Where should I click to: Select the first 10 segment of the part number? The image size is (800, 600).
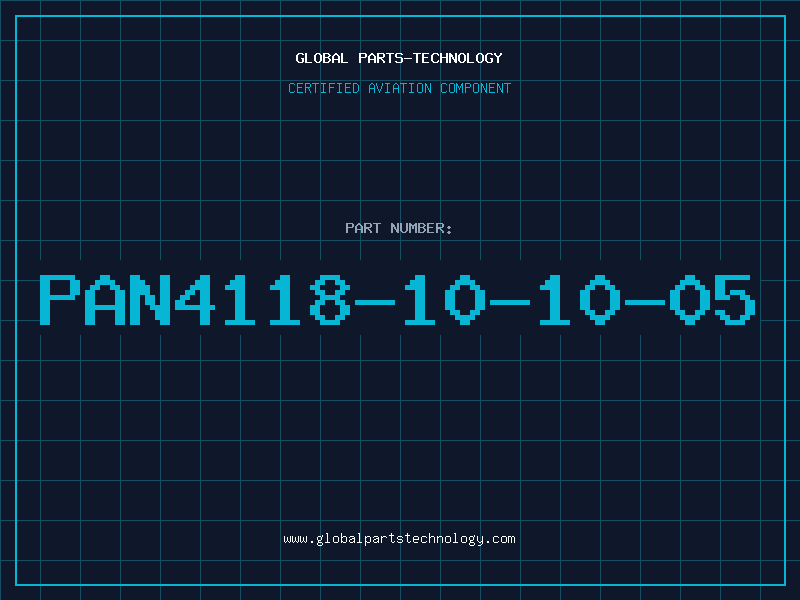(x=444, y=299)
